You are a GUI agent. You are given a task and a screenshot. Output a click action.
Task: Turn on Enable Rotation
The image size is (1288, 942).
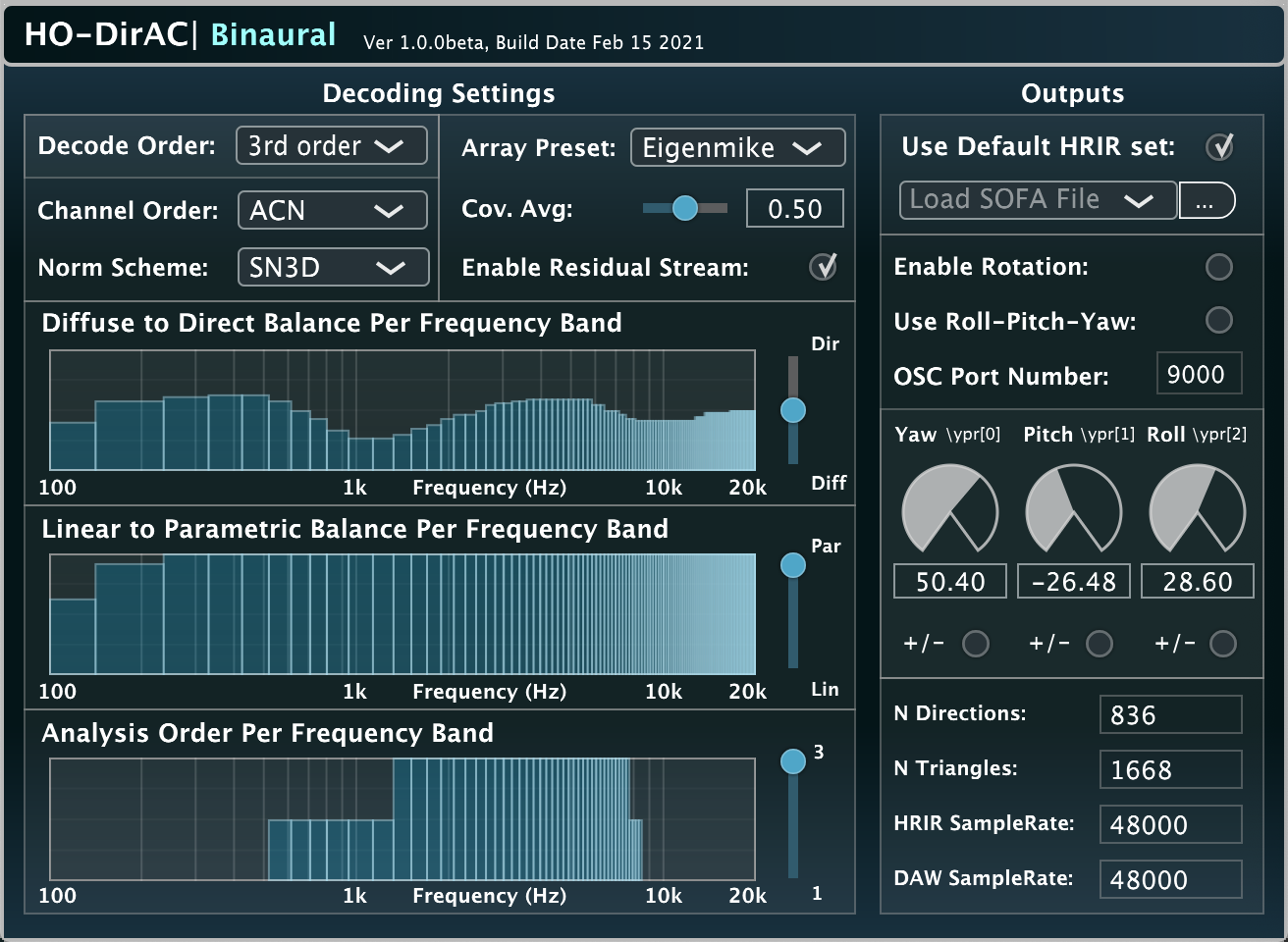click(x=1218, y=267)
